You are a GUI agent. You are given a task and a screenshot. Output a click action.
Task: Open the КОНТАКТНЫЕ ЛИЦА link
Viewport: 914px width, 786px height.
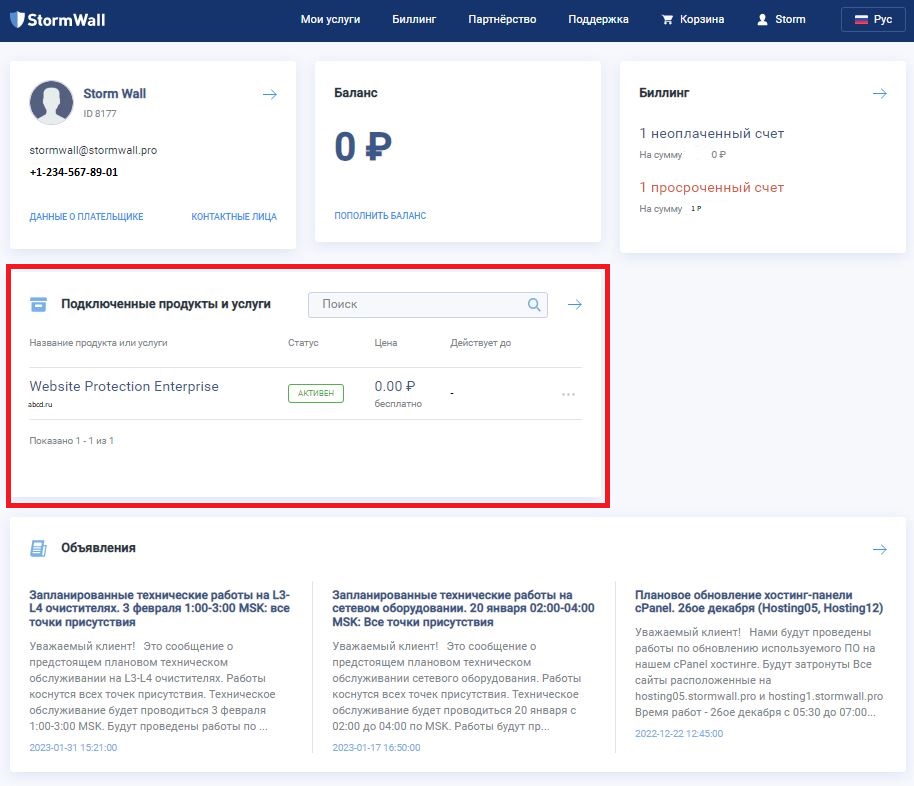point(234,216)
